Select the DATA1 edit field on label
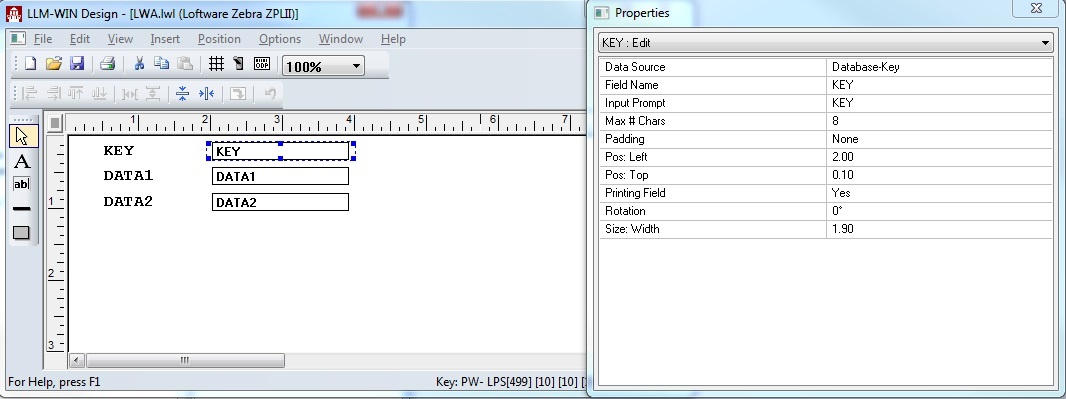Screen dimensions: 1066x399 280,177
